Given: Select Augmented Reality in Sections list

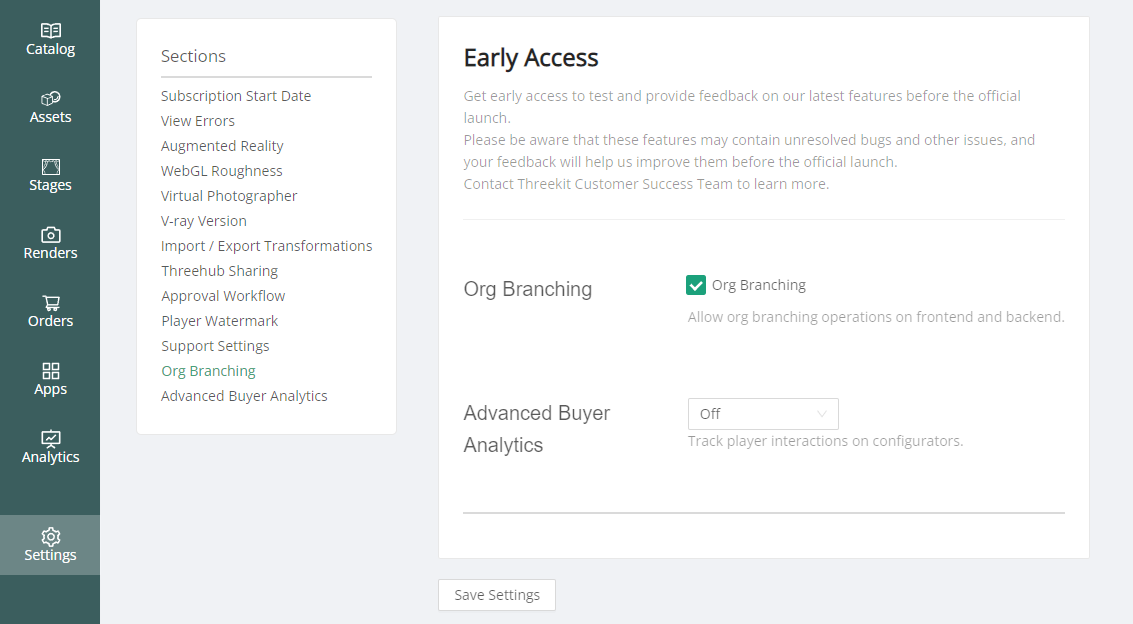Looking at the screenshot, I should pyautogui.click(x=222, y=146).
